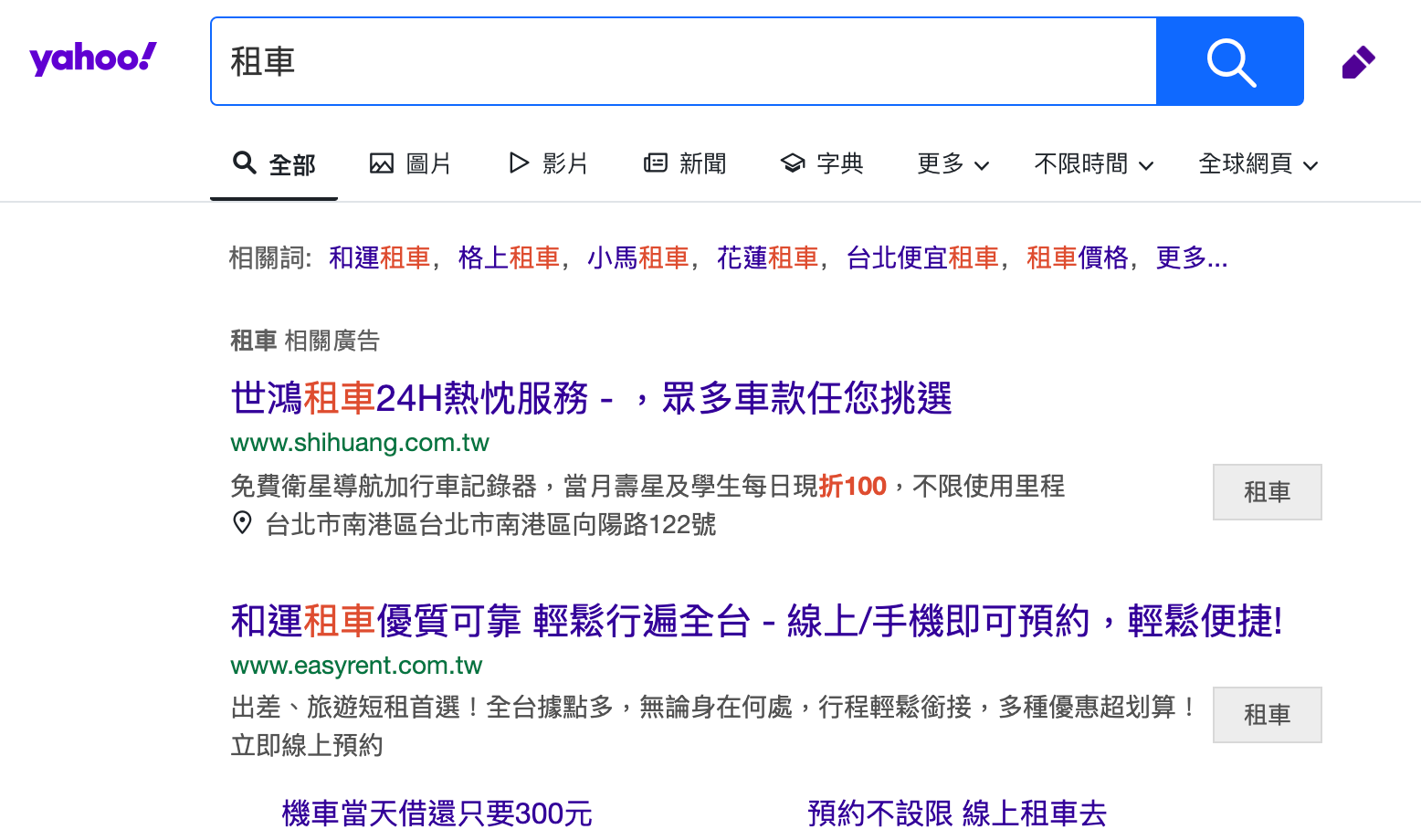Click related term 和運租車
Image resolution: width=1421 pixels, height=840 pixels.
[379, 258]
